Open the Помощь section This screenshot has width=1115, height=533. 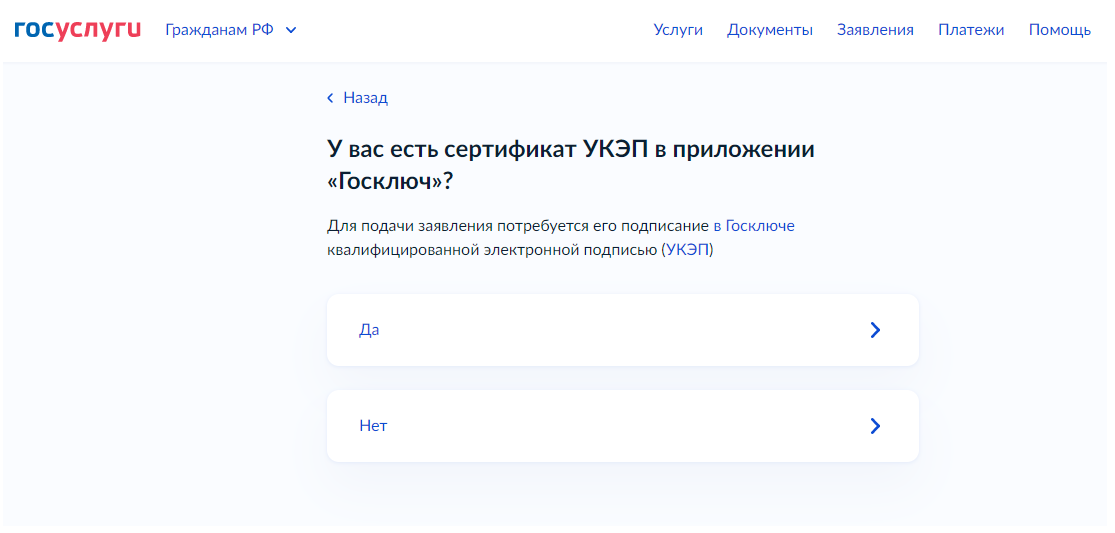1060,30
